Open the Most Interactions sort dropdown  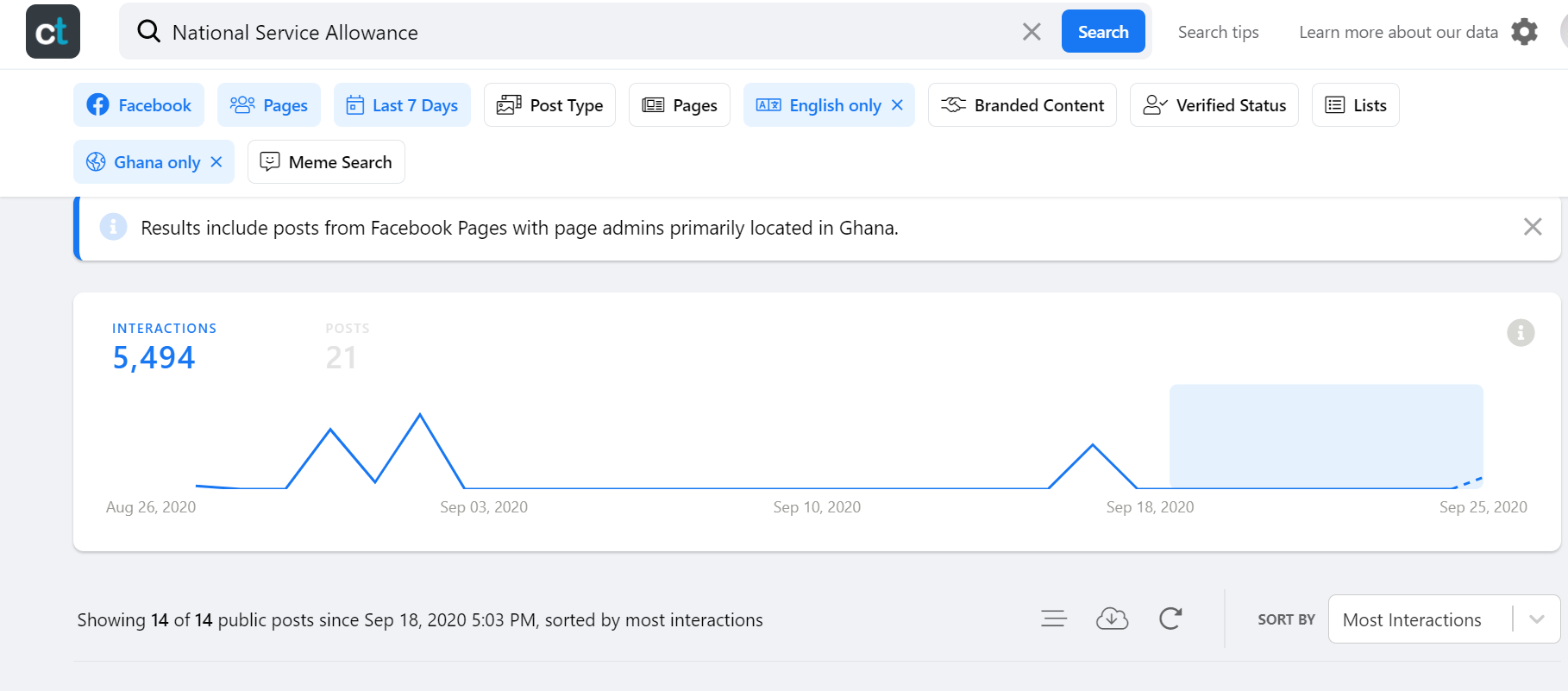click(1444, 619)
